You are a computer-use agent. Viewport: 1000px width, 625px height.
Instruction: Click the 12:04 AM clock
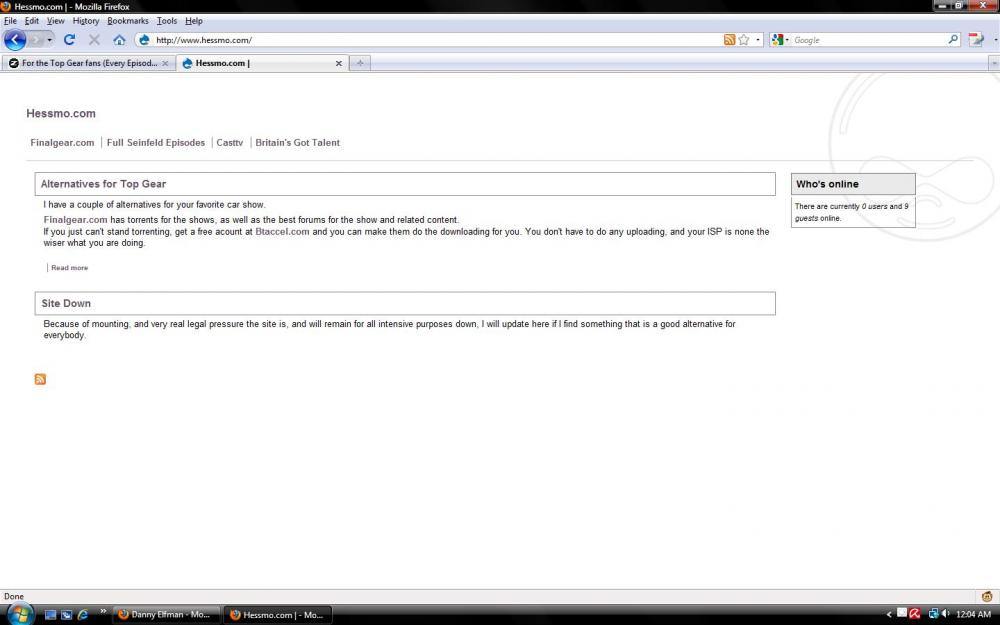click(973, 615)
